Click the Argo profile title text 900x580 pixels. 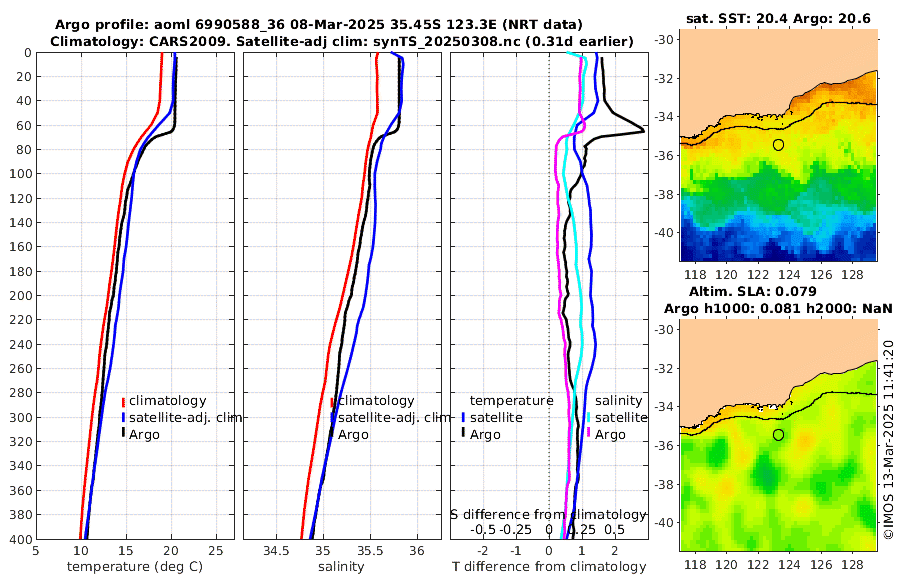pos(319,25)
